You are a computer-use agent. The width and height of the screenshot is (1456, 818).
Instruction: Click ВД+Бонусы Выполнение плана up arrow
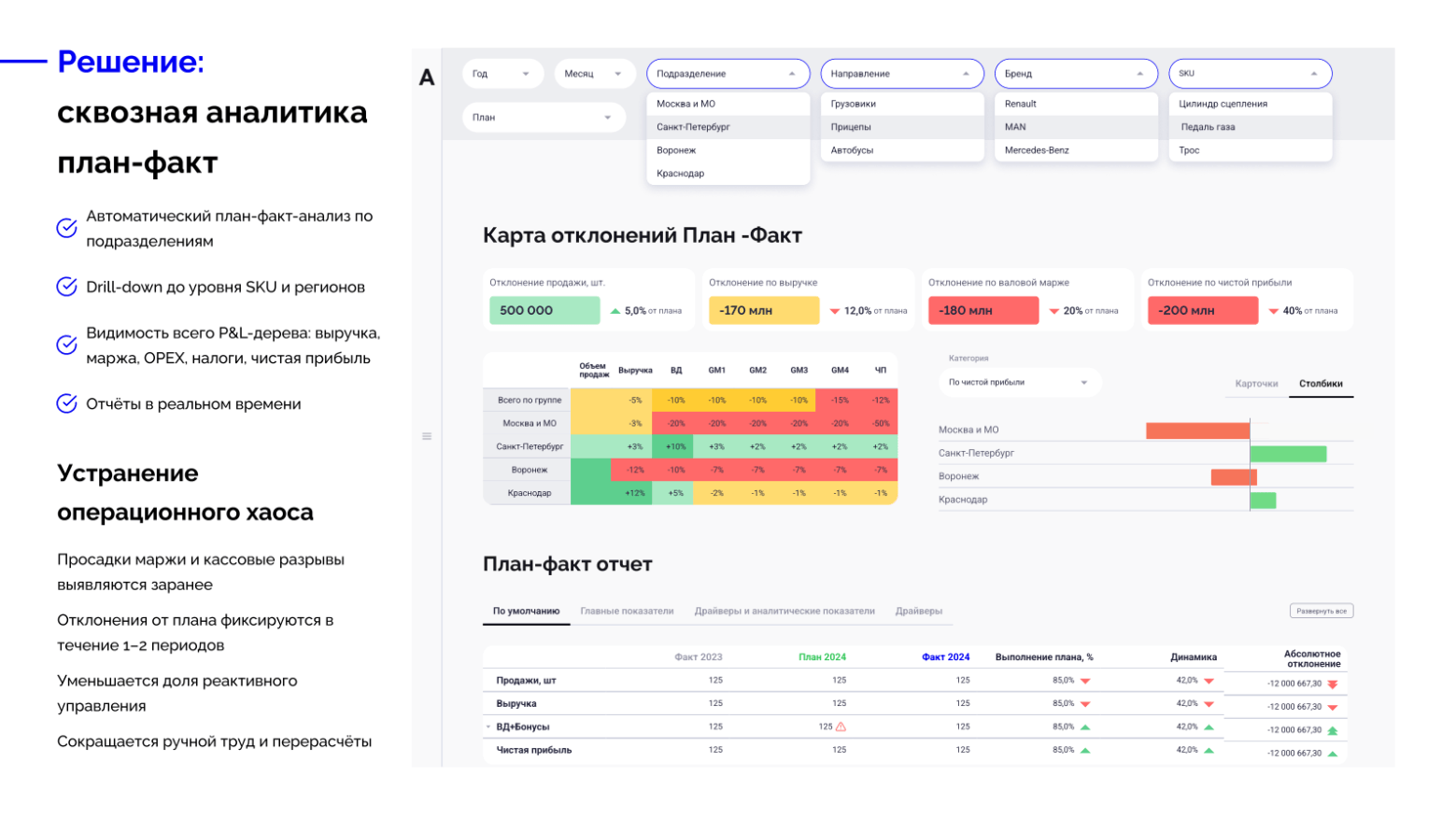[1085, 726]
